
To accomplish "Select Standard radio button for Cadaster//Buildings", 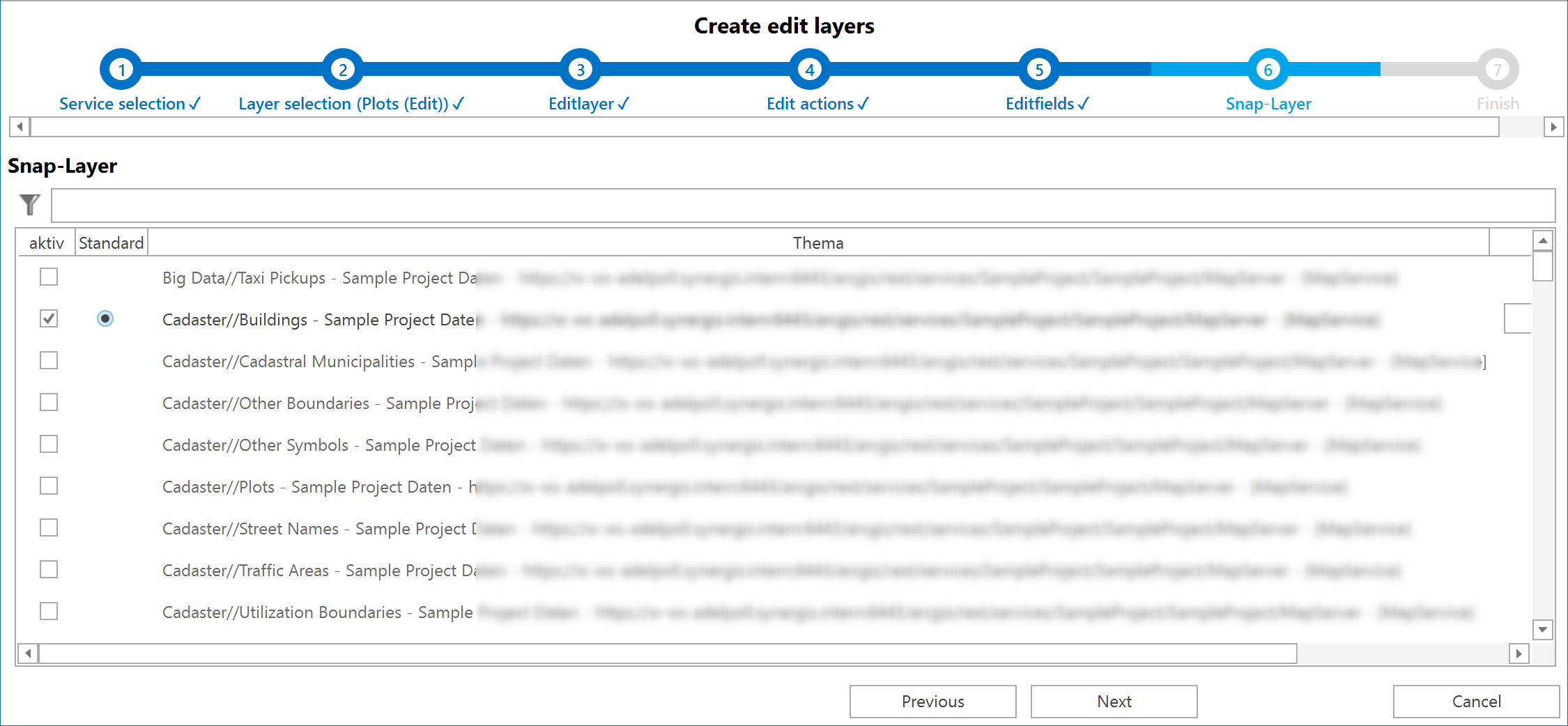I will [x=105, y=318].
